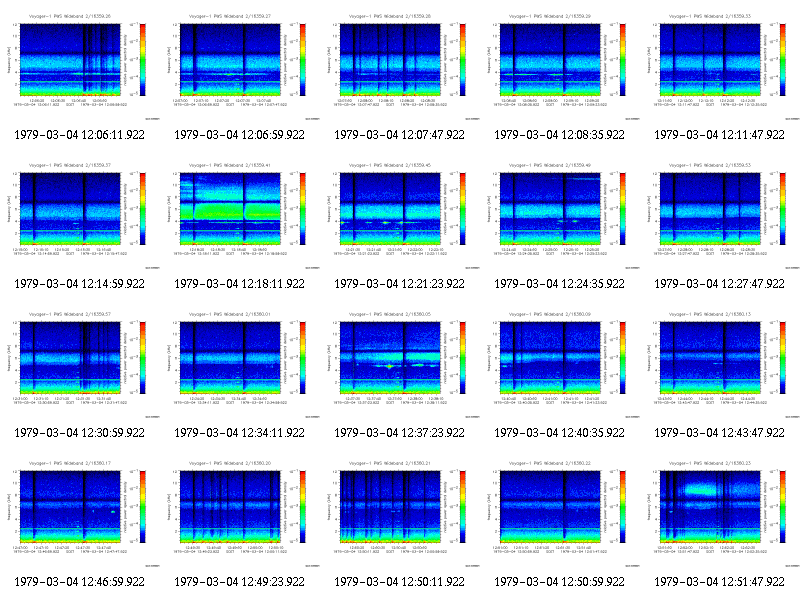Select the 12:21:23.922 spectrogram thumbnail

click(x=400, y=216)
